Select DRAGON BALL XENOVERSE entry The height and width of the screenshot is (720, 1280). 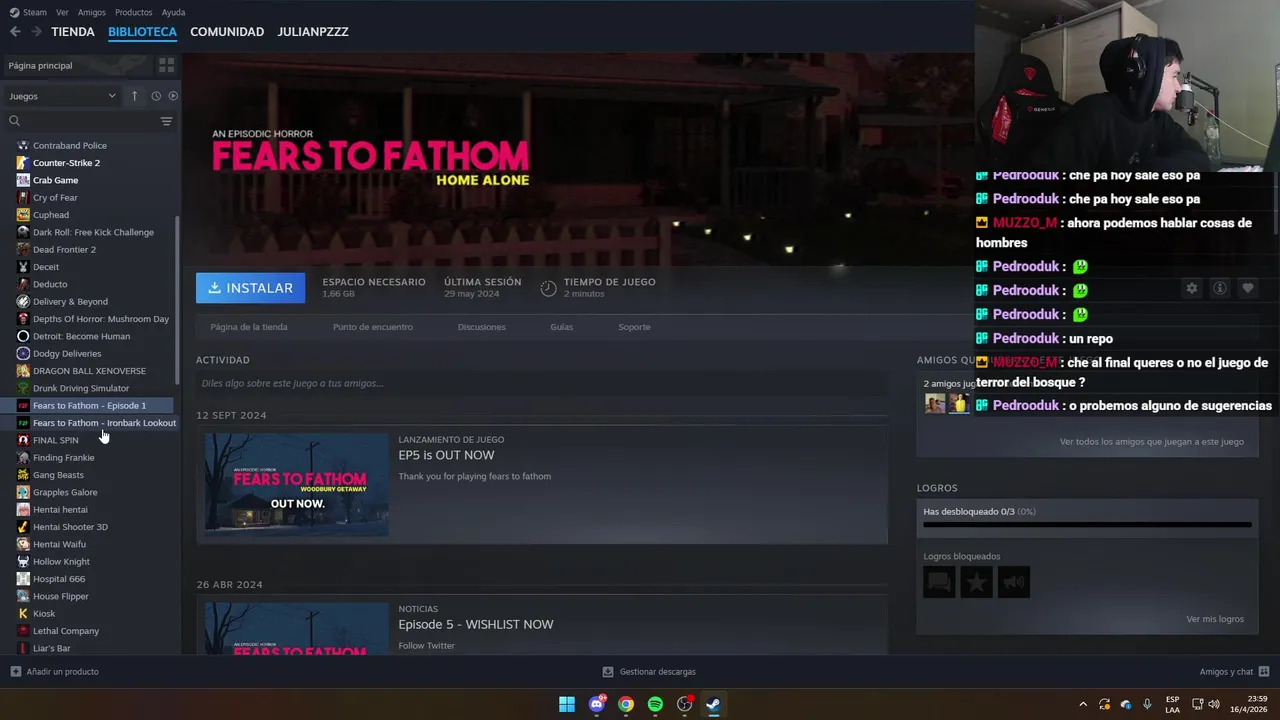pyautogui.click(x=90, y=371)
